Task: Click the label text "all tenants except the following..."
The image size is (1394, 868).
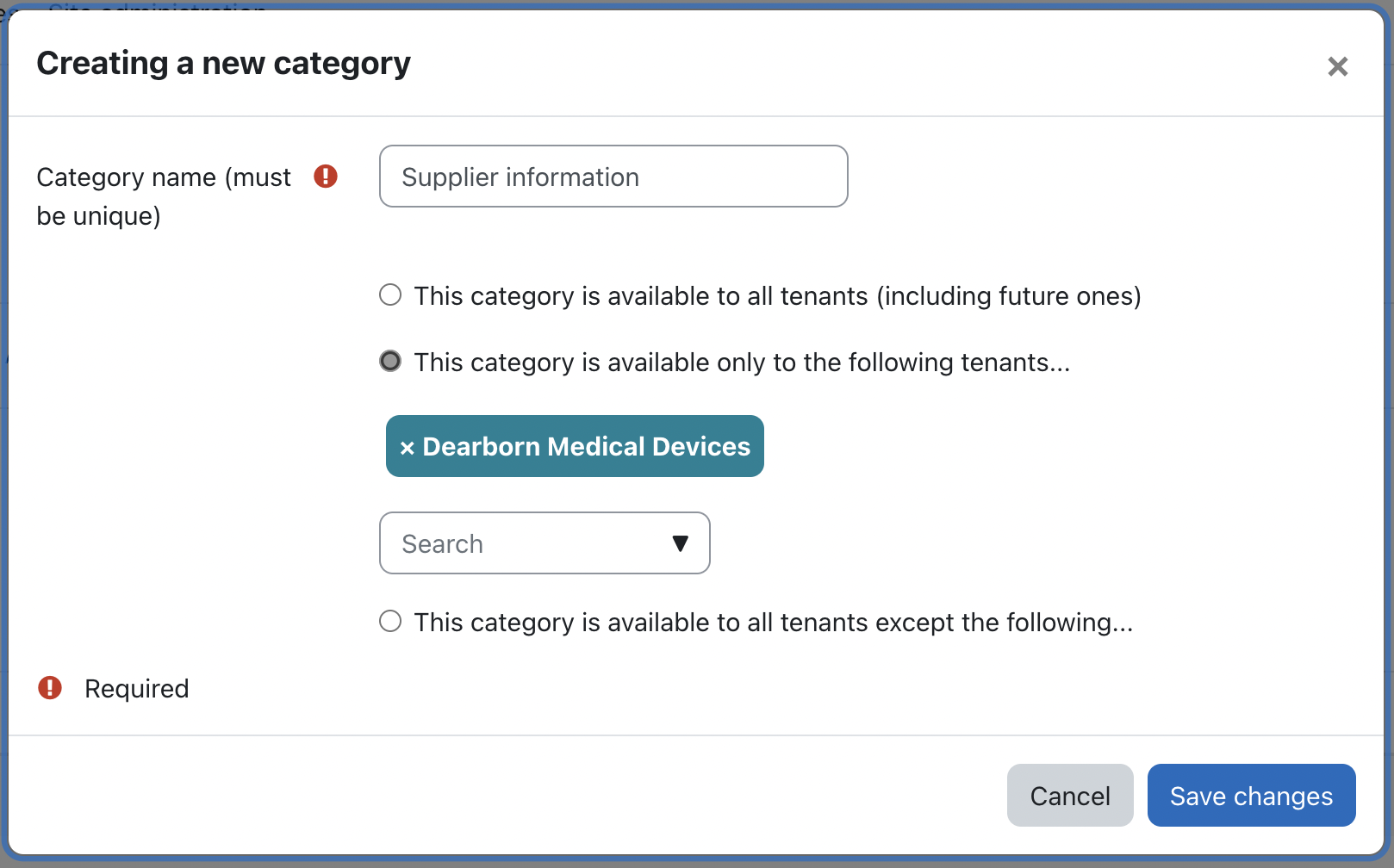Action: [773, 623]
